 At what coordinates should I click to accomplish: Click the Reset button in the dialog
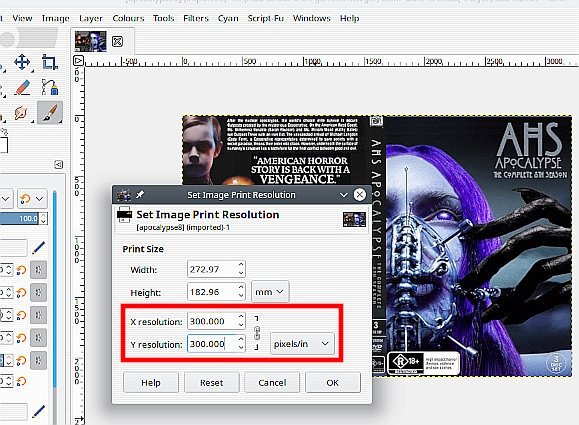click(212, 383)
